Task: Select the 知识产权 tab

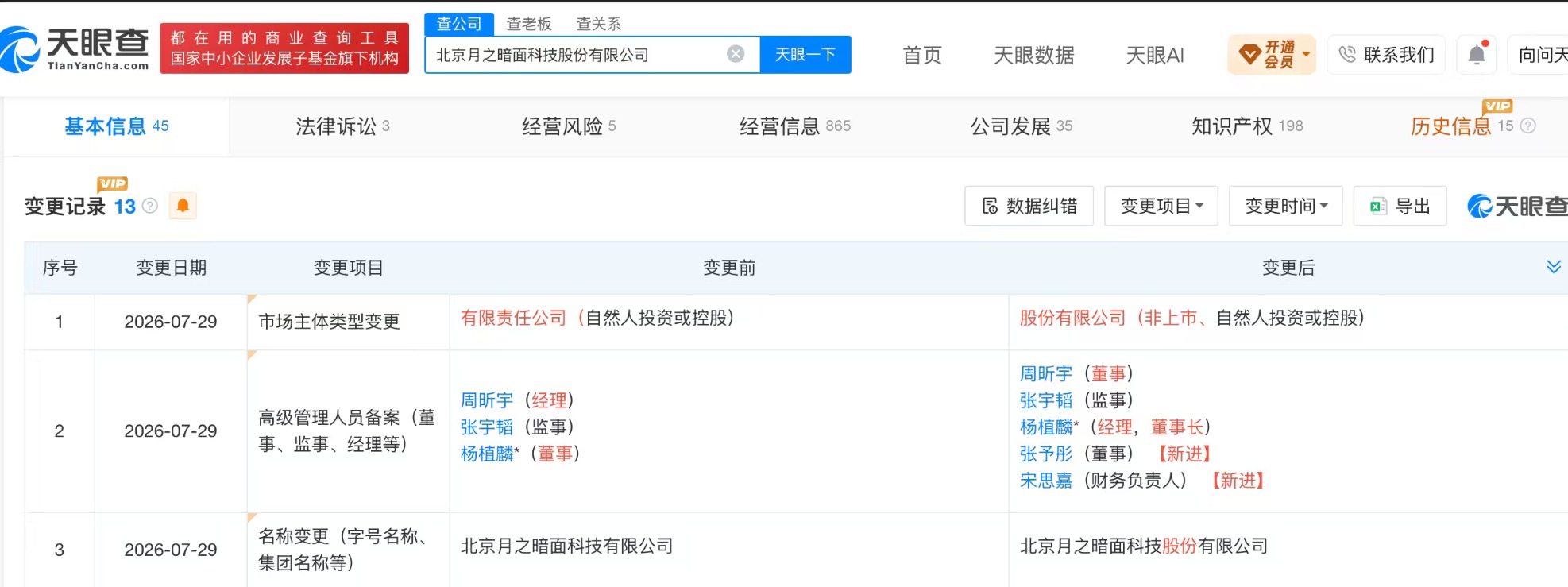Action: click(x=1247, y=126)
